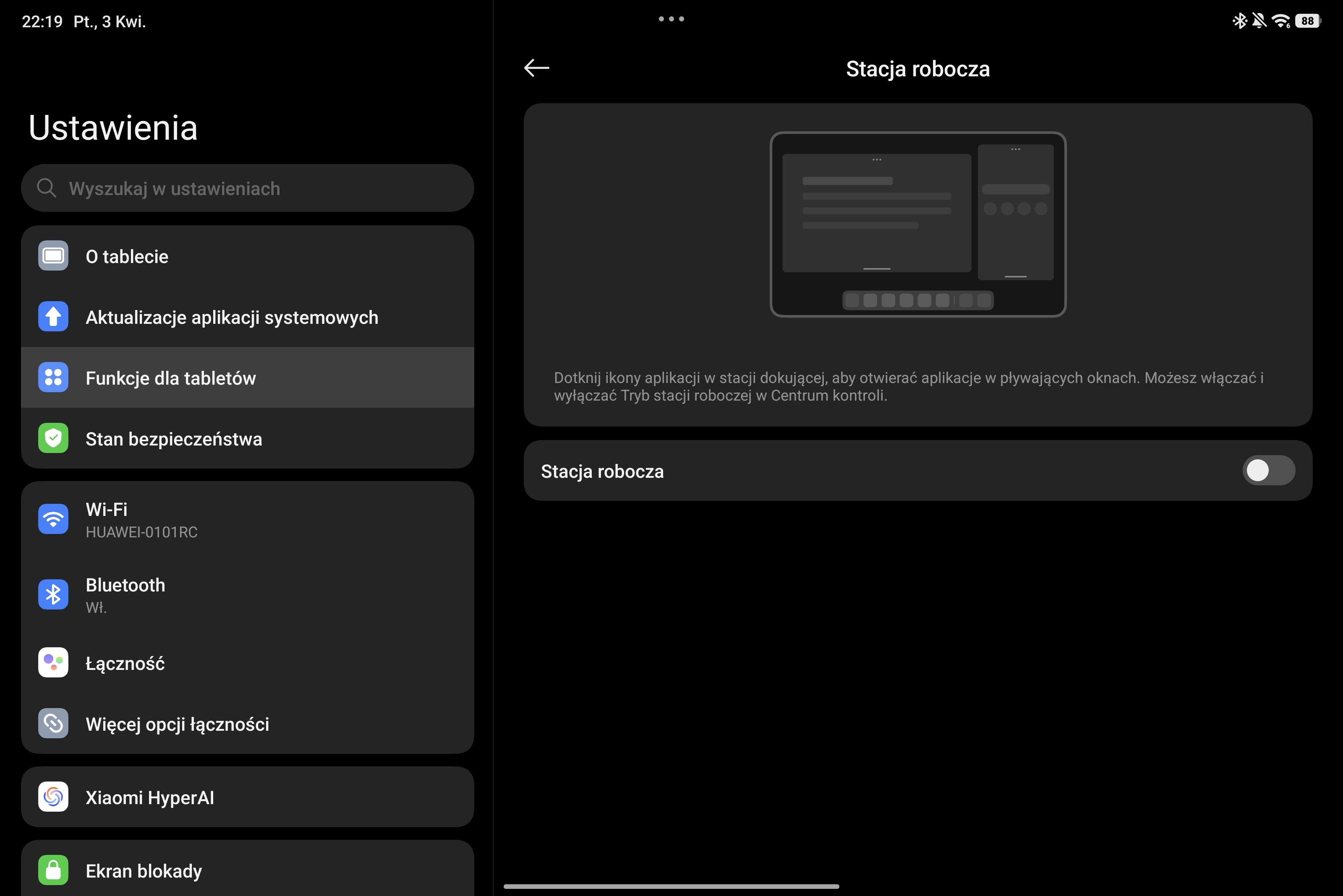
Task: Open the Łączność colorful dots icon
Action: (53, 663)
